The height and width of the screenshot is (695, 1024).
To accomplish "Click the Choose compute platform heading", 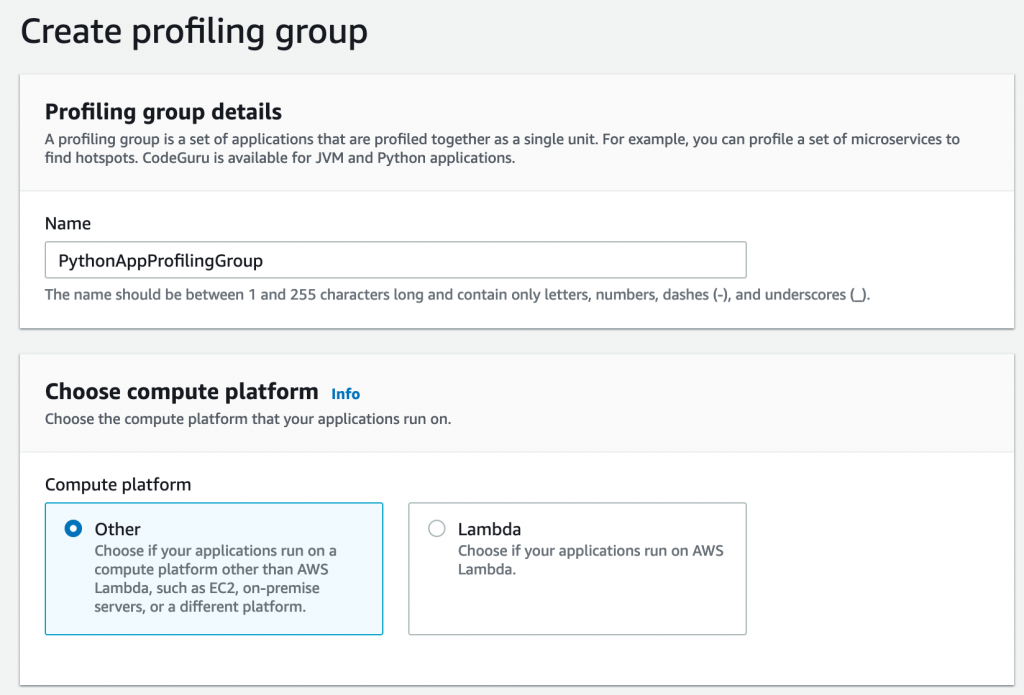I will click(180, 391).
